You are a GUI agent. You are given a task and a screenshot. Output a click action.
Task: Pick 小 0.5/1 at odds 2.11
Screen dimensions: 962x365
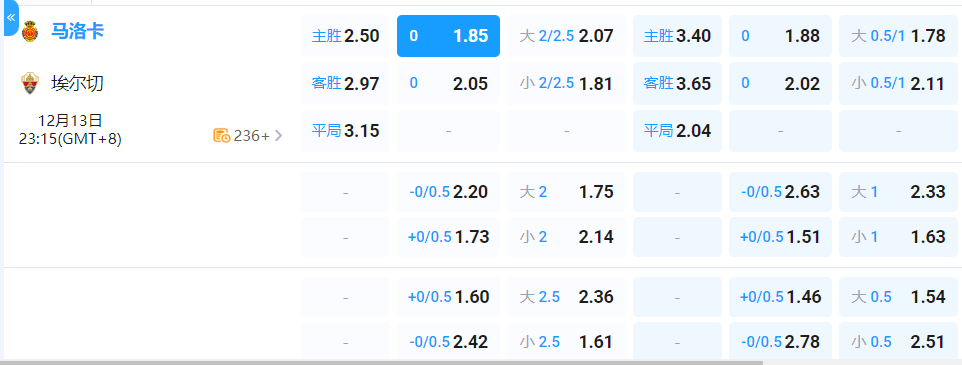[x=898, y=83]
